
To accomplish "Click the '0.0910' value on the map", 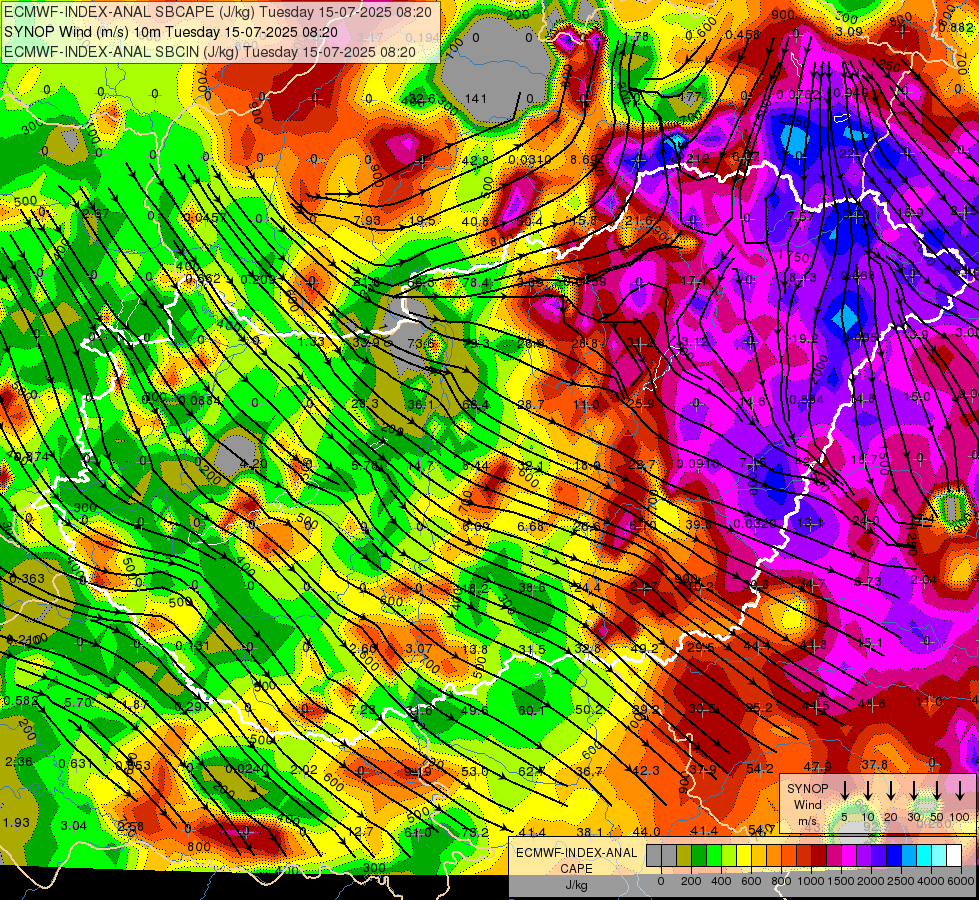I will click(697, 463).
